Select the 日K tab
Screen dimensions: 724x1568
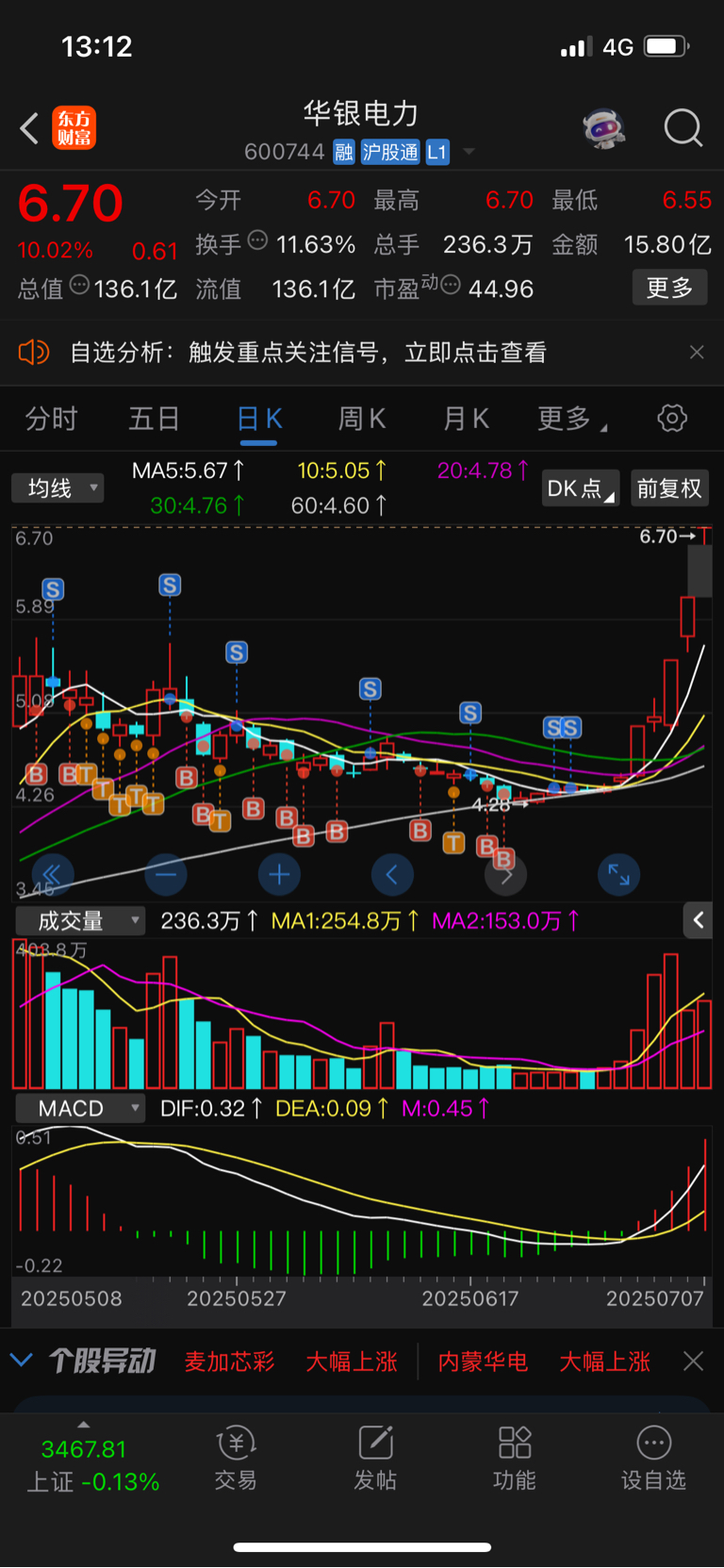pyautogui.click(x=259, y=419)
